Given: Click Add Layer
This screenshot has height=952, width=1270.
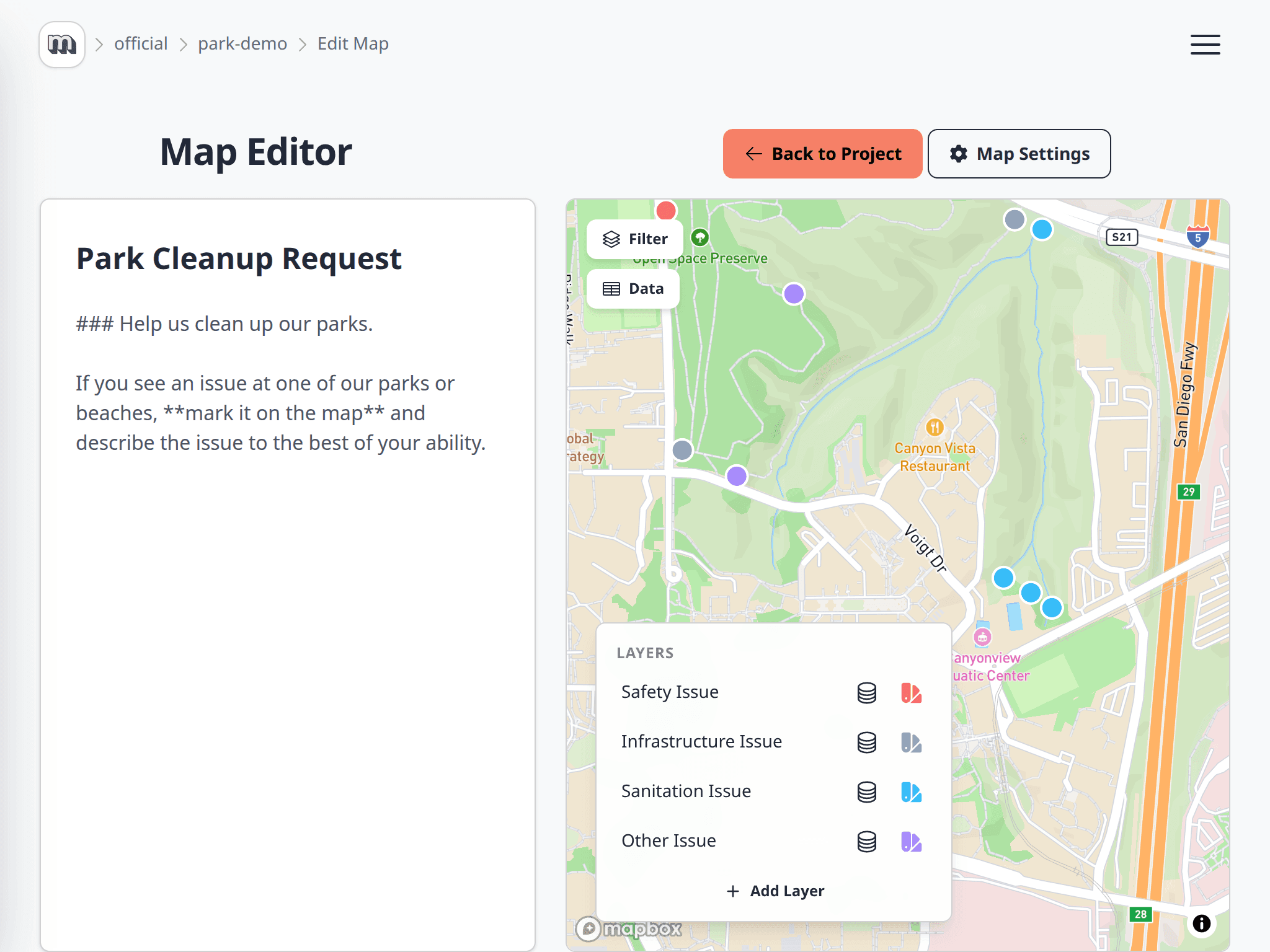Looking at the screenshot, I should (x=775, y=891).
